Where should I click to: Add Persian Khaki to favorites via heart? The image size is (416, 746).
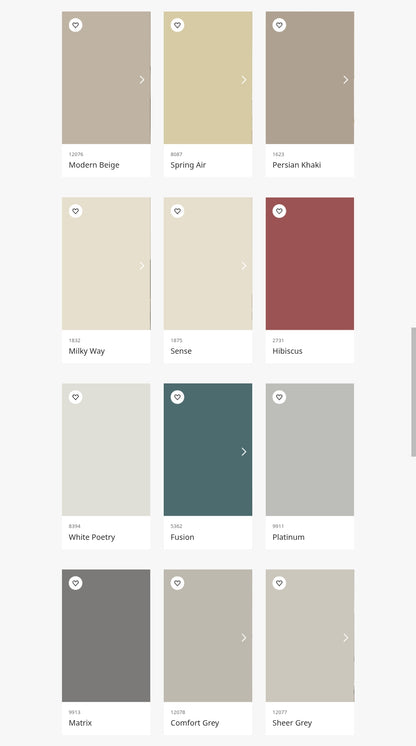pos(279,25)
